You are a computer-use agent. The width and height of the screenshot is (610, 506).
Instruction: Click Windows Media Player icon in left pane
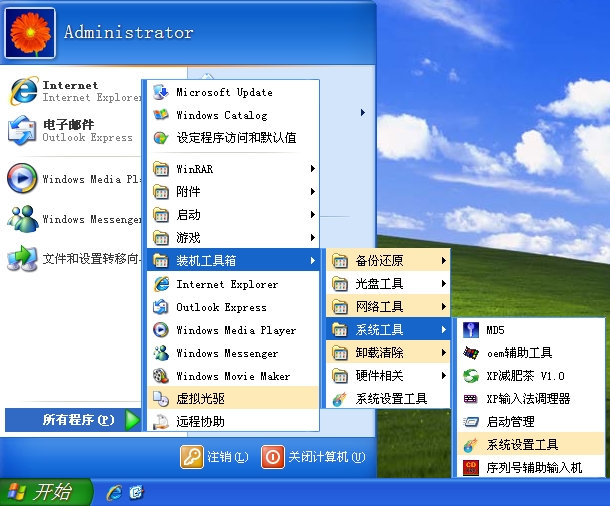[x=22, y=179]
